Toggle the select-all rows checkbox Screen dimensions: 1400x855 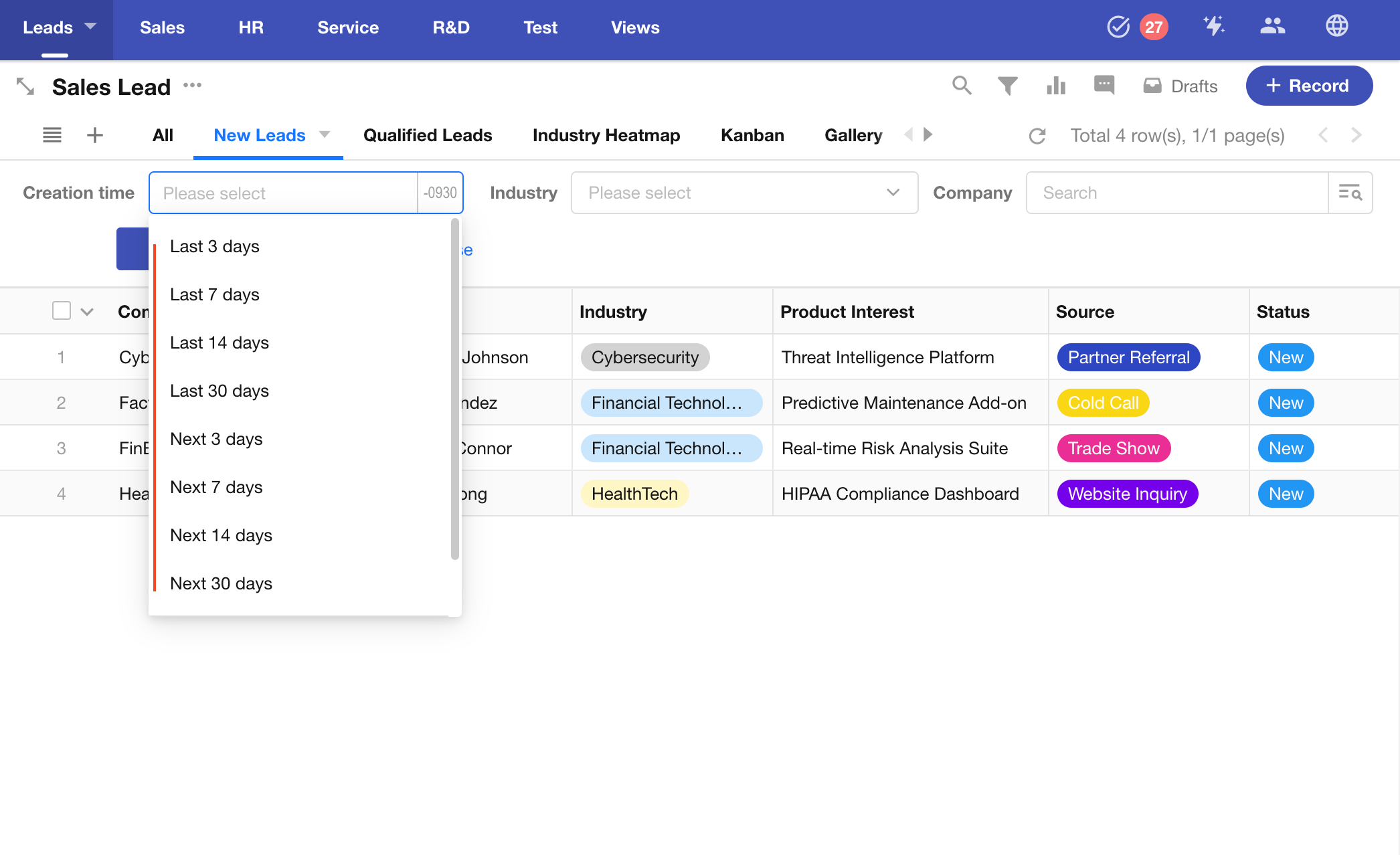coord(62,311)
